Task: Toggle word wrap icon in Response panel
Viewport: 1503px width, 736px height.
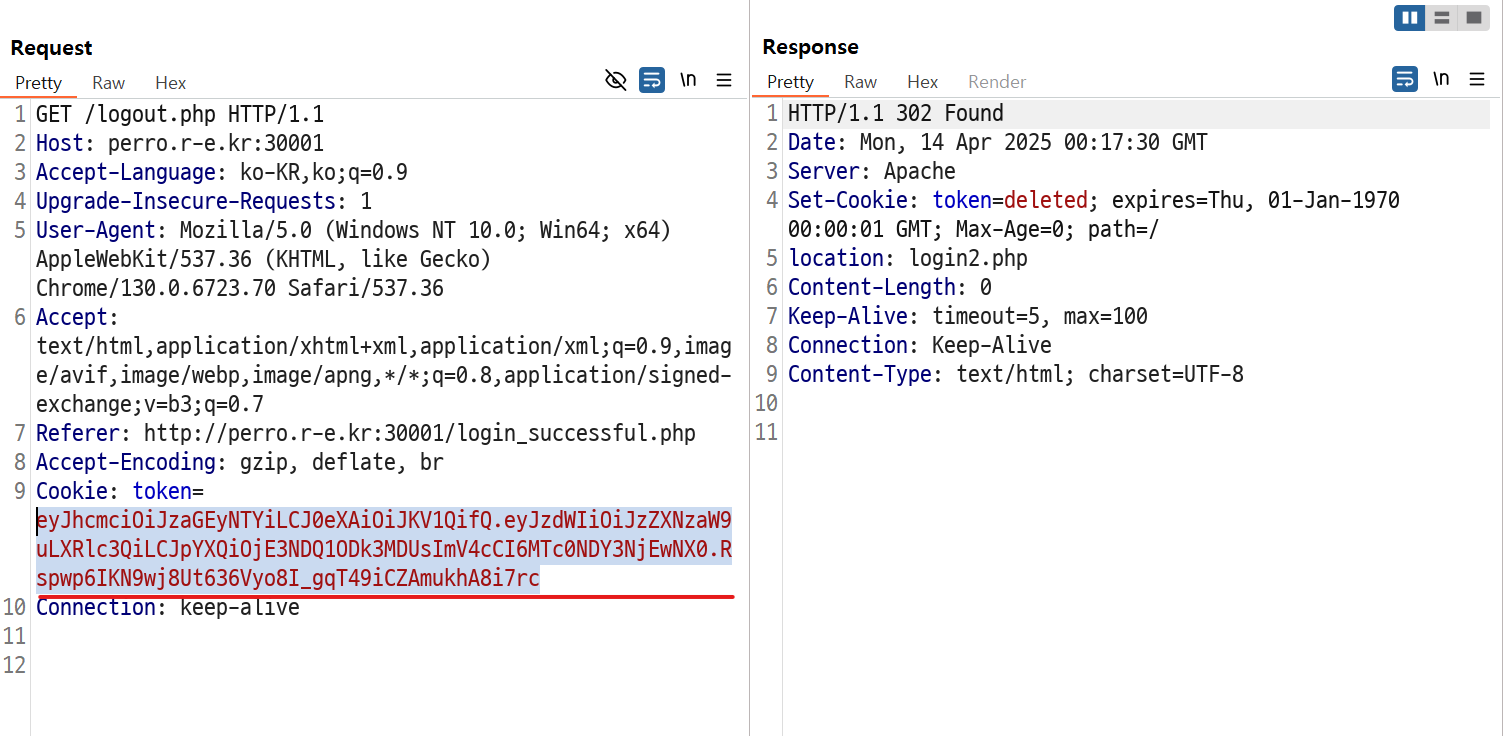Action: click(x=1405, y=80)
